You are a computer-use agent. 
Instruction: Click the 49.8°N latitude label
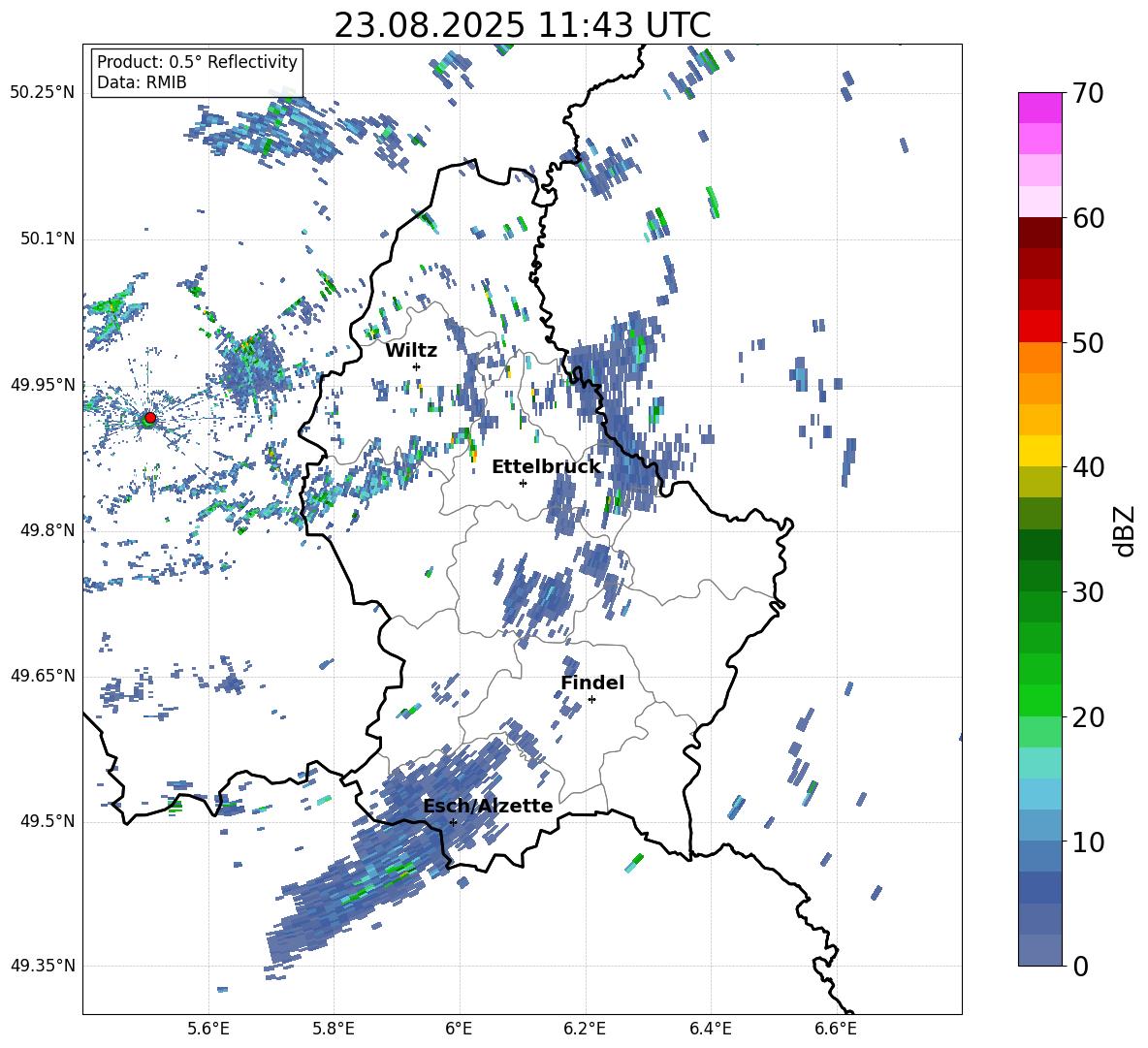(x=48, y=530)
